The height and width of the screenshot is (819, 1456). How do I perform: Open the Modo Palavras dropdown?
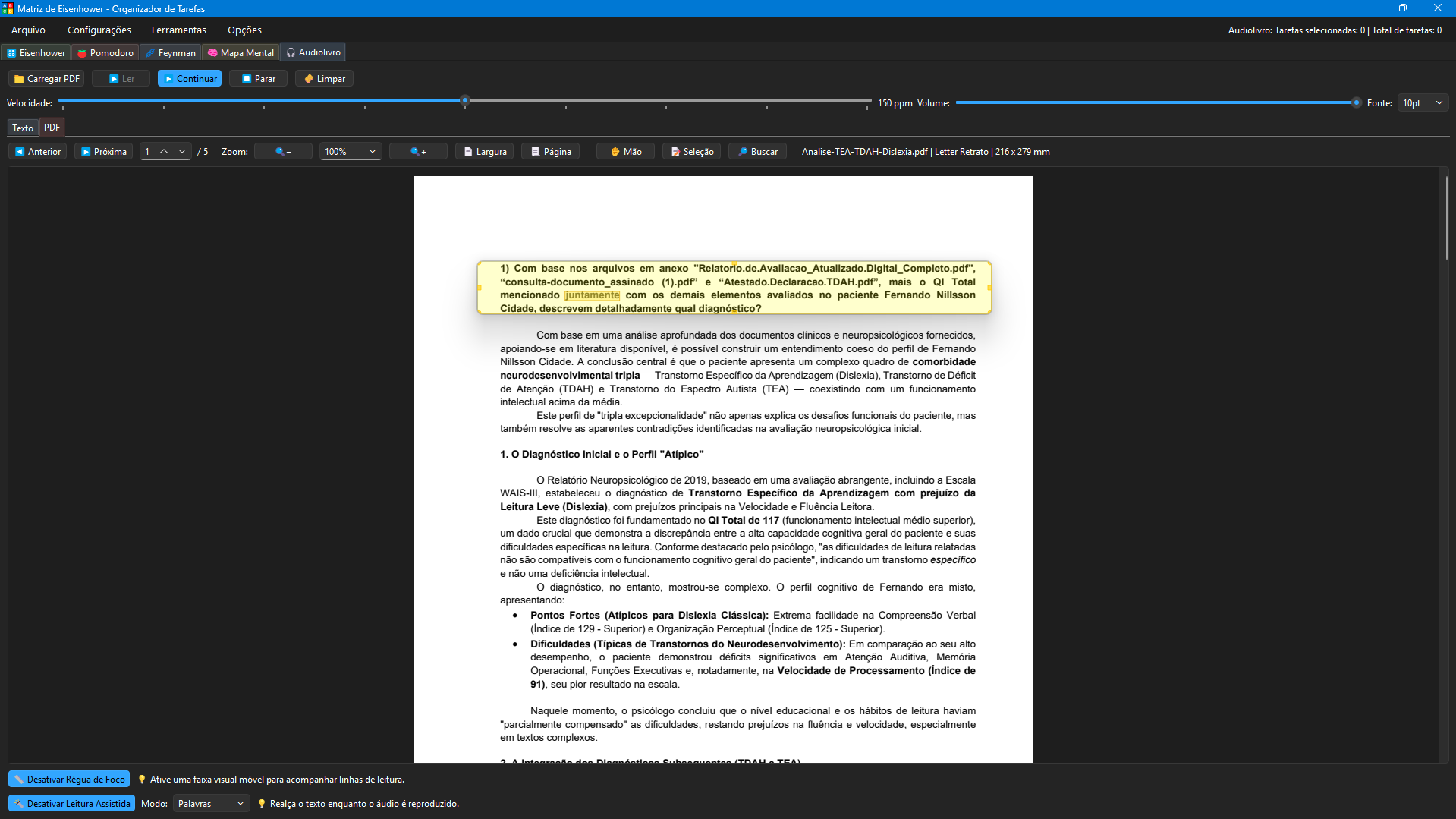click(x=211, y=804)
